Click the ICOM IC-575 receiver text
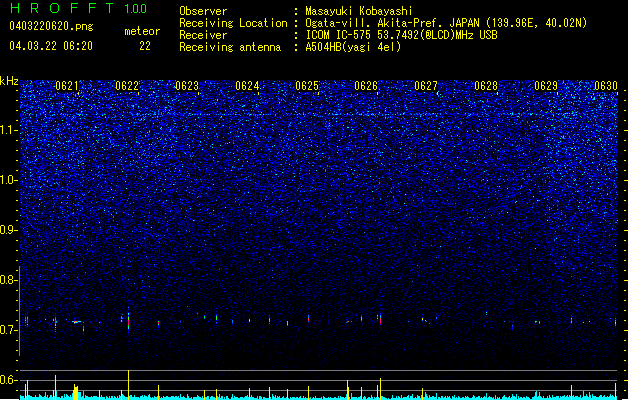The image size is (629, 400). click(x=401, y=35)
